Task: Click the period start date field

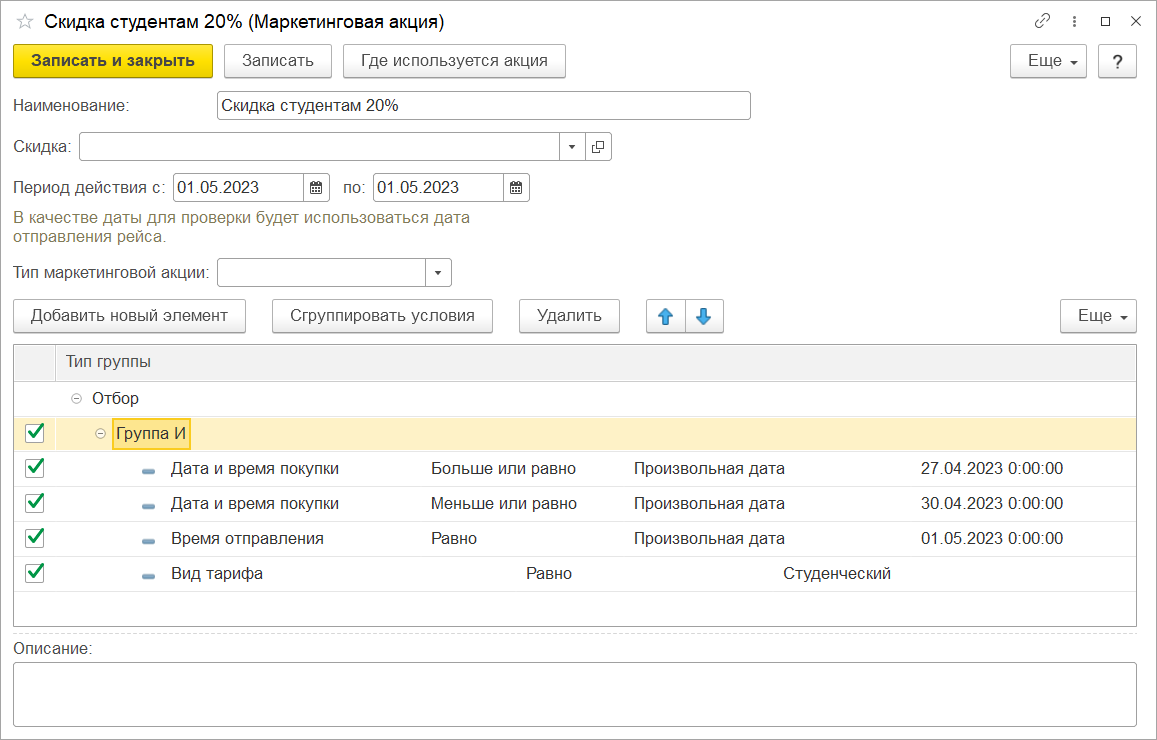Action: point(238,188)
